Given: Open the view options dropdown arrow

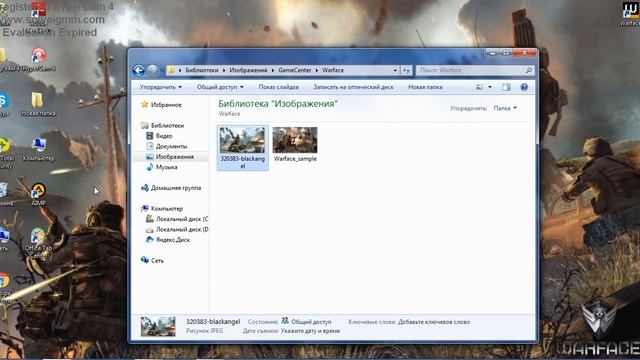Looking at the screenshot, I should 490,87.
